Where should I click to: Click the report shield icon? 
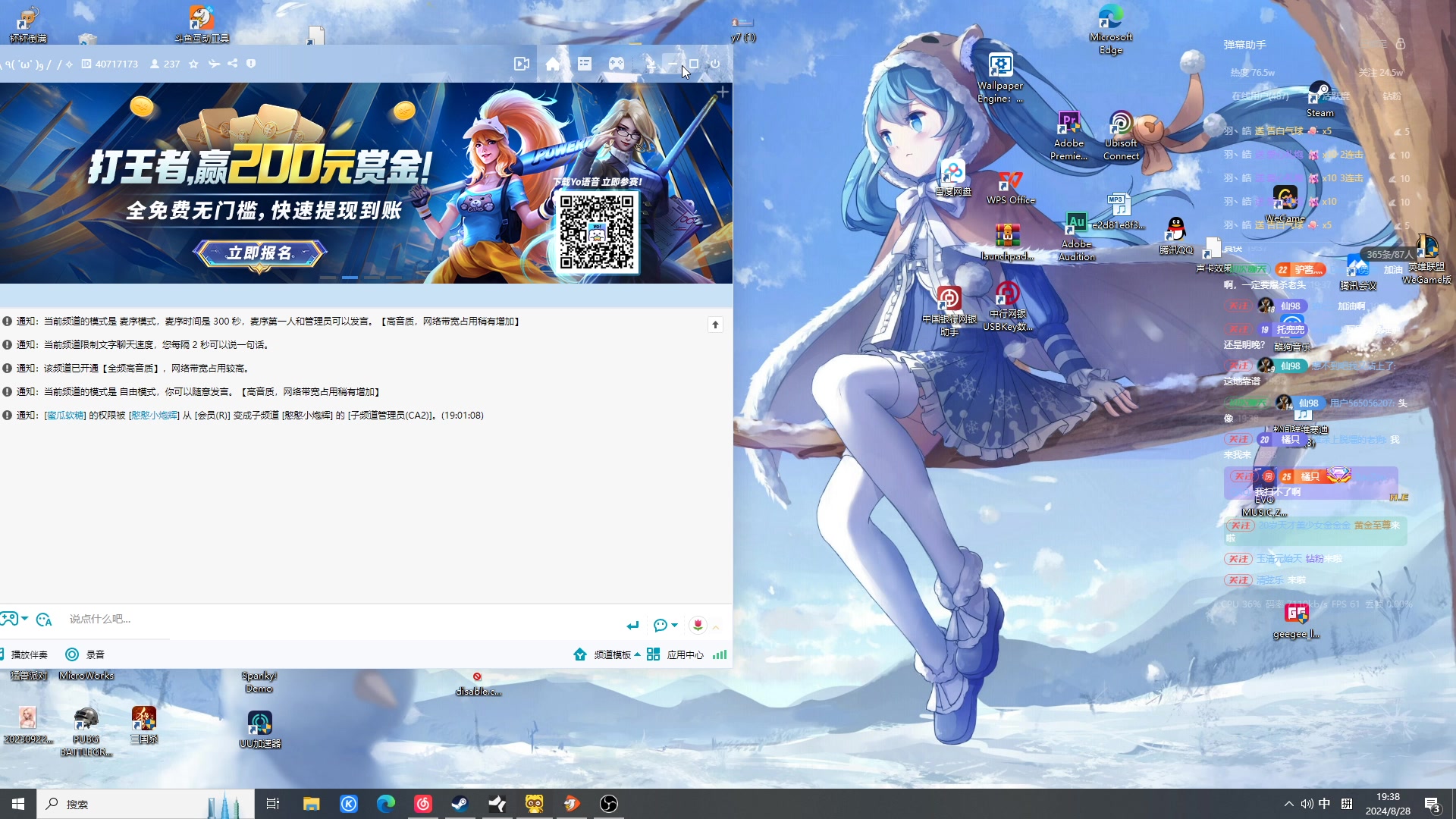click(x=251, y=64)
